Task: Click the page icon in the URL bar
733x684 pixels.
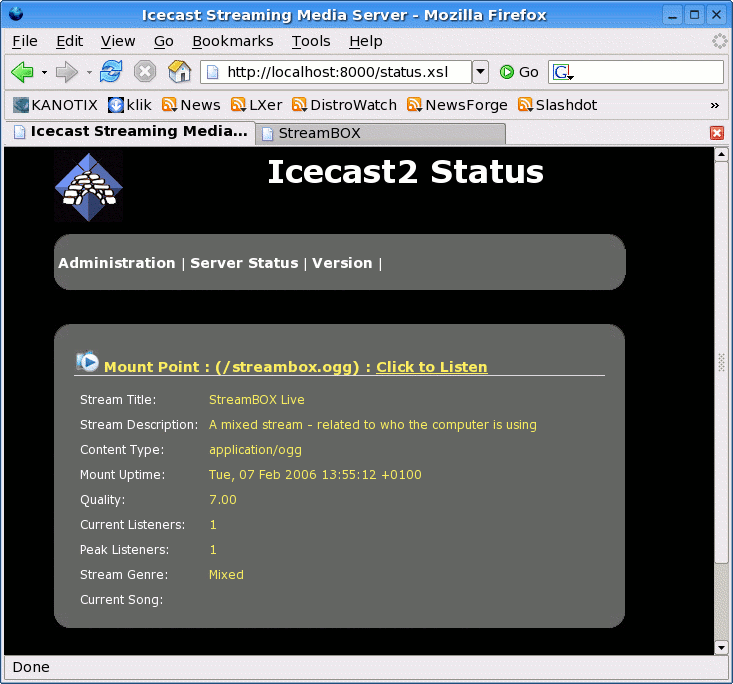Action: pos(213,72)
